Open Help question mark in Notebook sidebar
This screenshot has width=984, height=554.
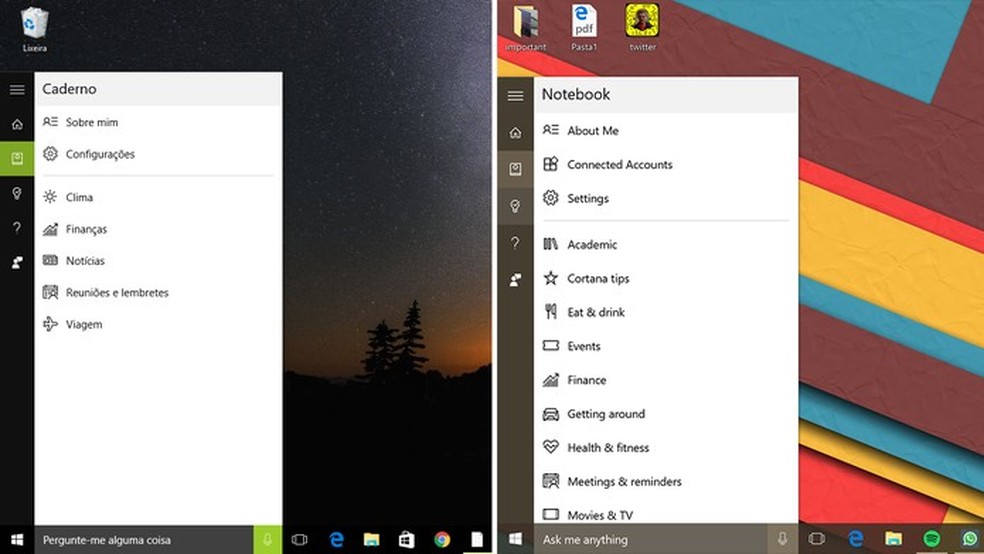pyautogui.click(x=515, y=243)
